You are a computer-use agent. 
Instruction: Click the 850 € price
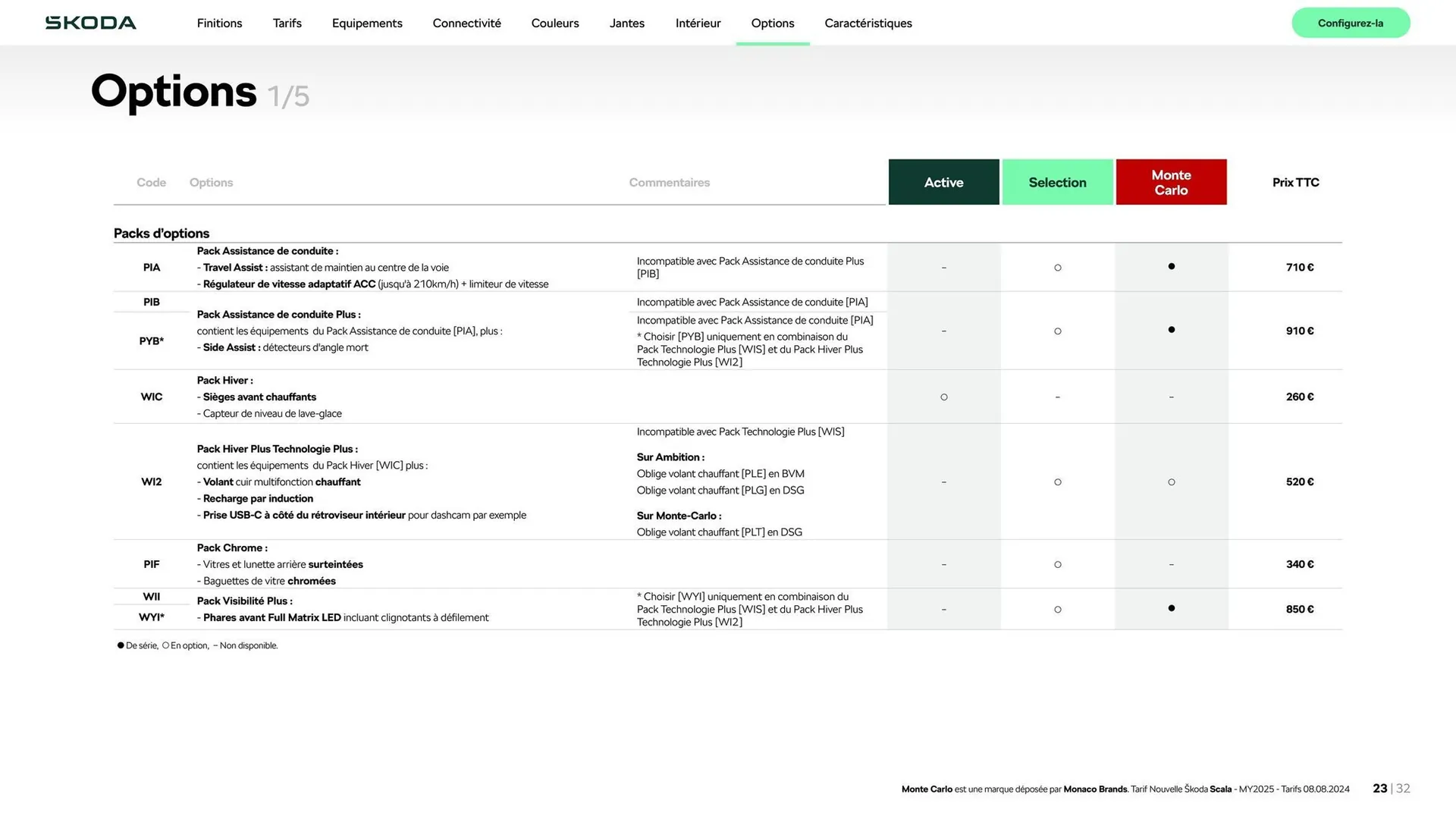click(1299, 609)
